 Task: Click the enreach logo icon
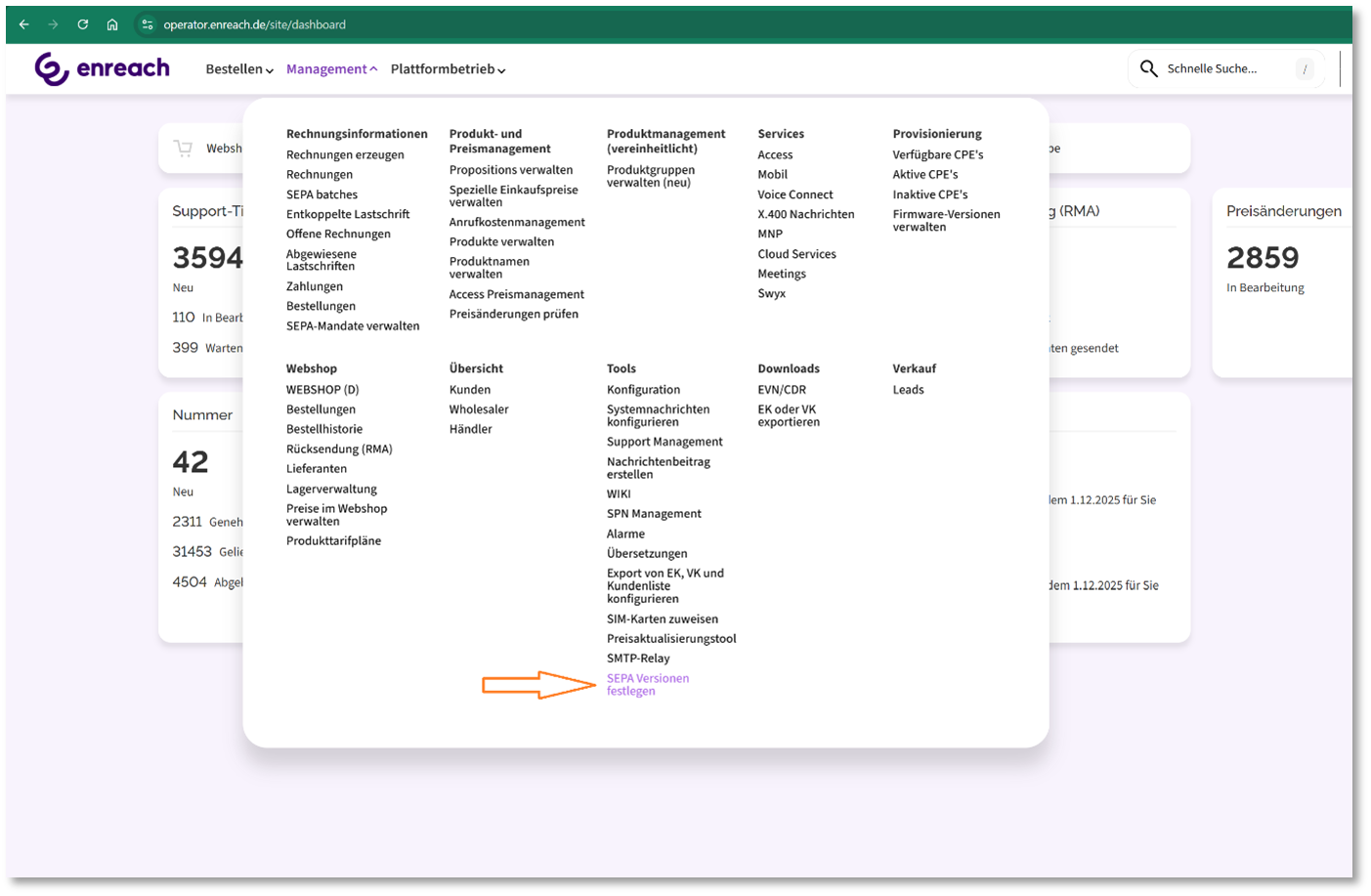(x=52, y=69)
